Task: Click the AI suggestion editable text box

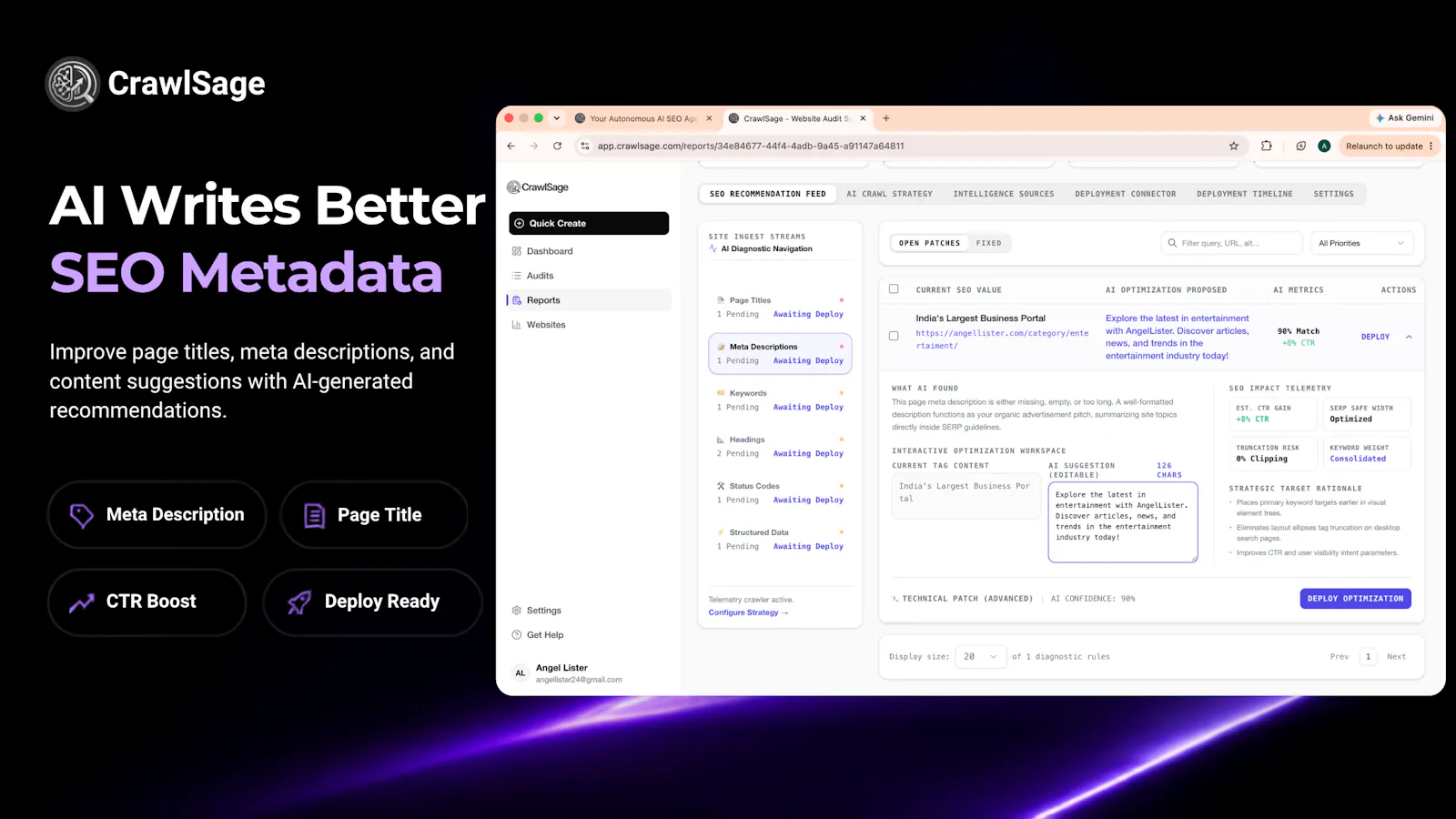Action: coord(1123,522)
